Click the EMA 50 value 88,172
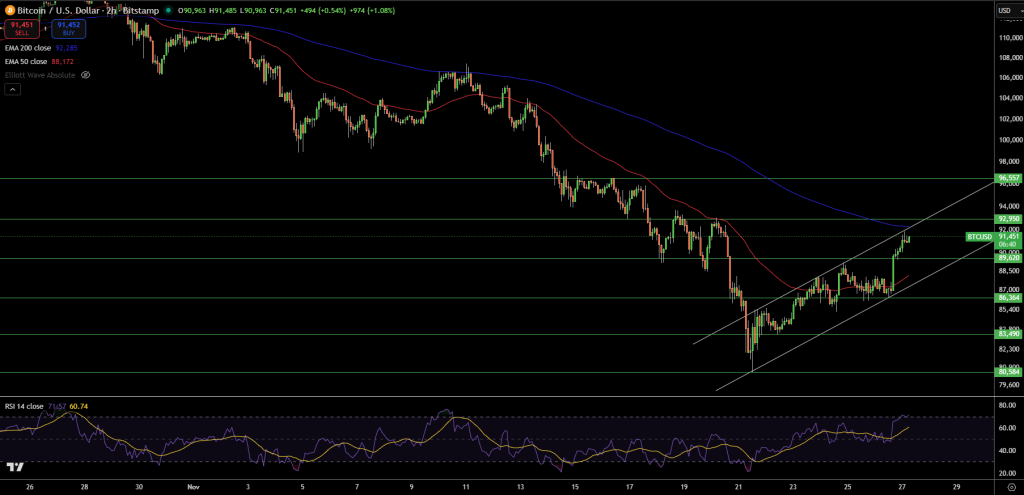 pos(63,61)
